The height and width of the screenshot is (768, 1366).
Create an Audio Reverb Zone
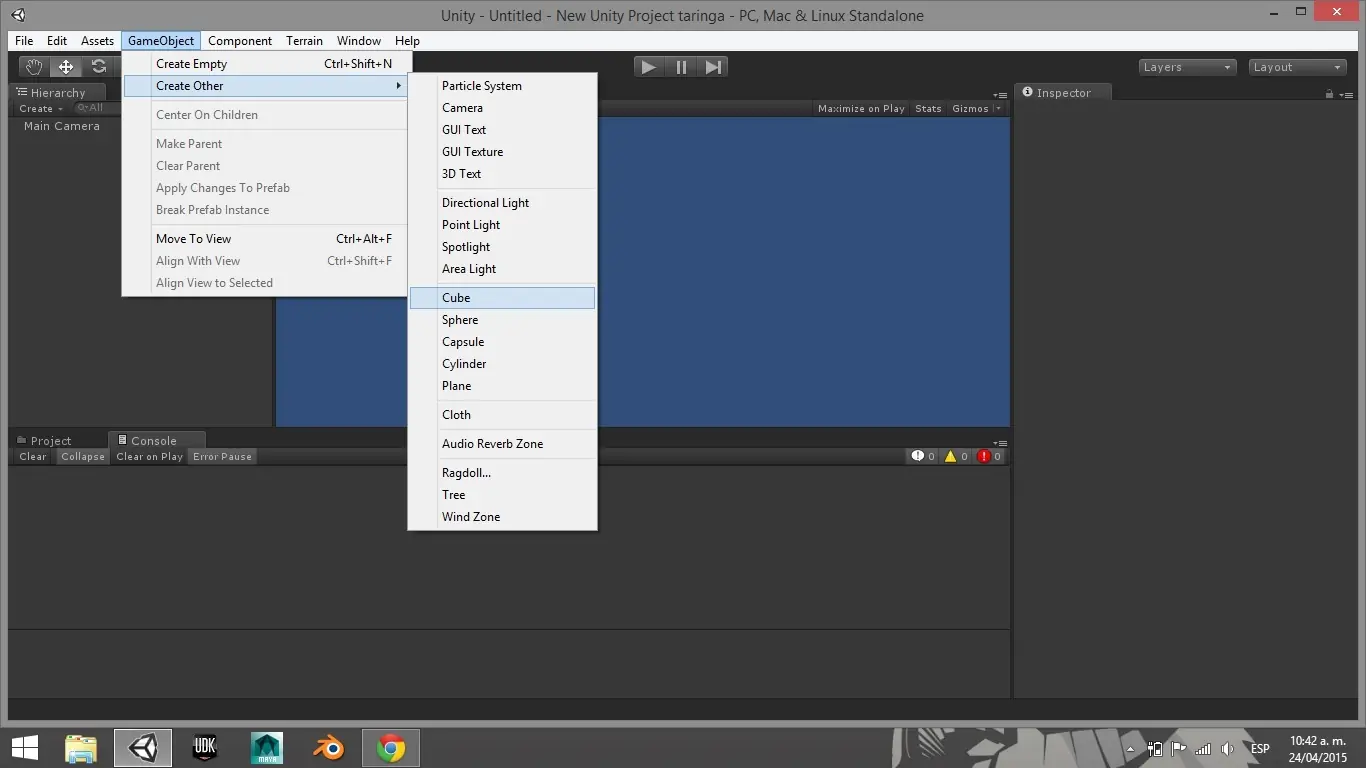502,444
